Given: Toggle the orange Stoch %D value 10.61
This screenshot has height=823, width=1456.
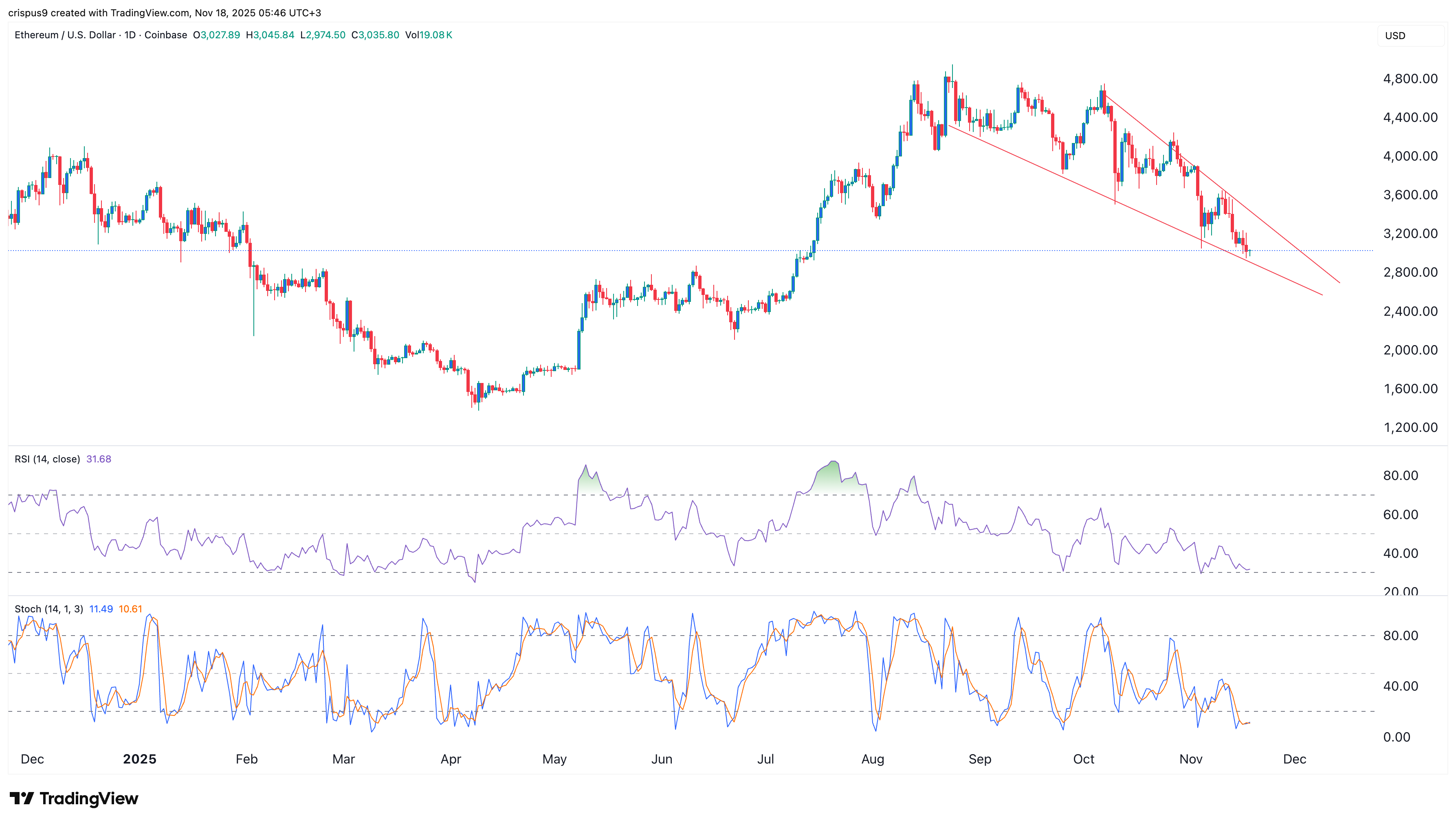Looking at the screenshot, I should (132, 610).
